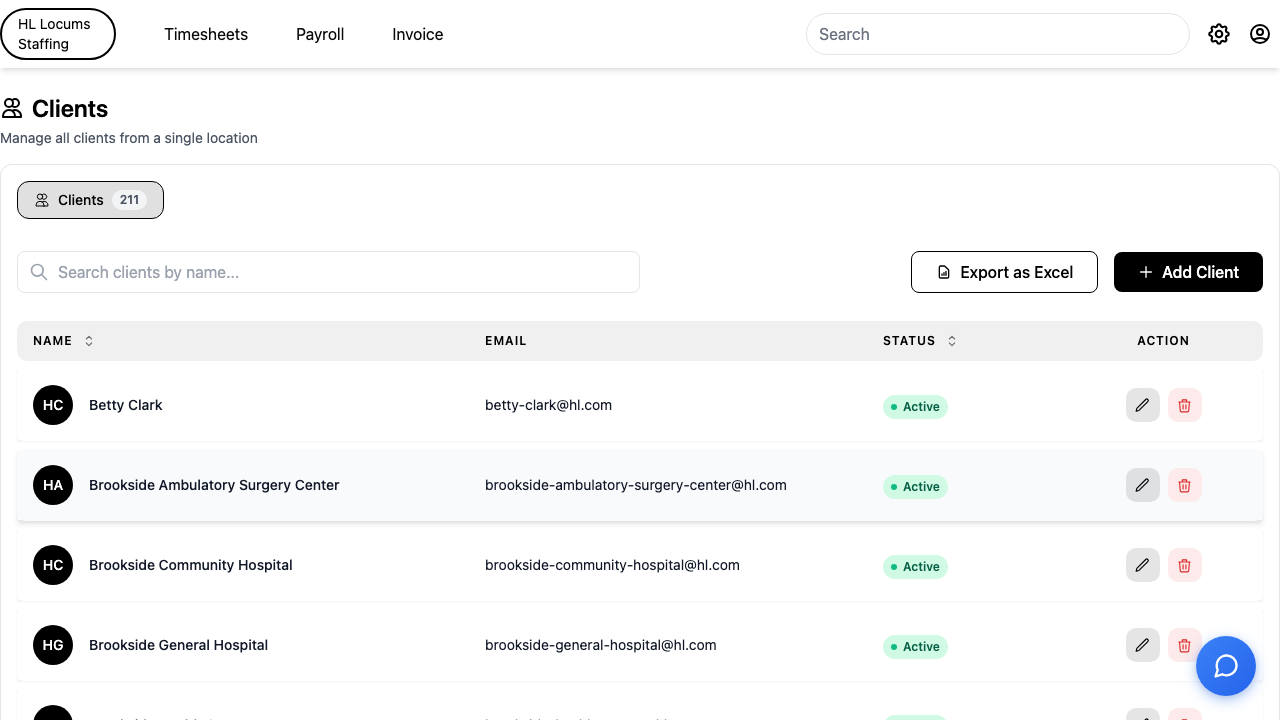Go to the Payroll page
Screen dimensions: 1280x720
[x=320, y=34]
